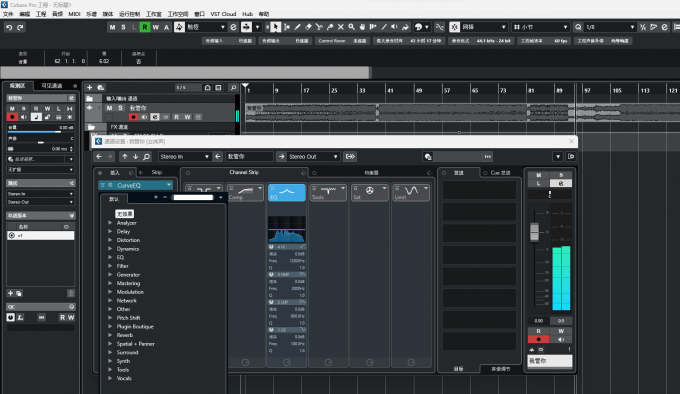Image resolution: width=680 pixels, height=394 pixels.
Task: Click the channel name field beside Stereo In
Action: [x=249, y=156]
